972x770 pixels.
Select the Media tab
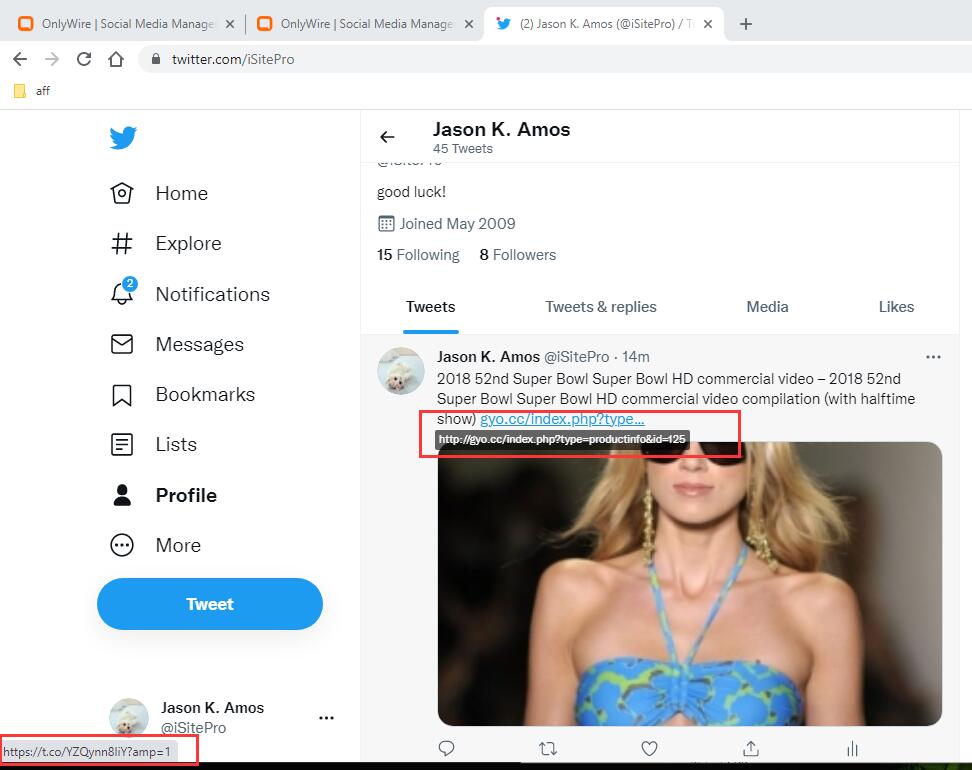tap(767, 307)
